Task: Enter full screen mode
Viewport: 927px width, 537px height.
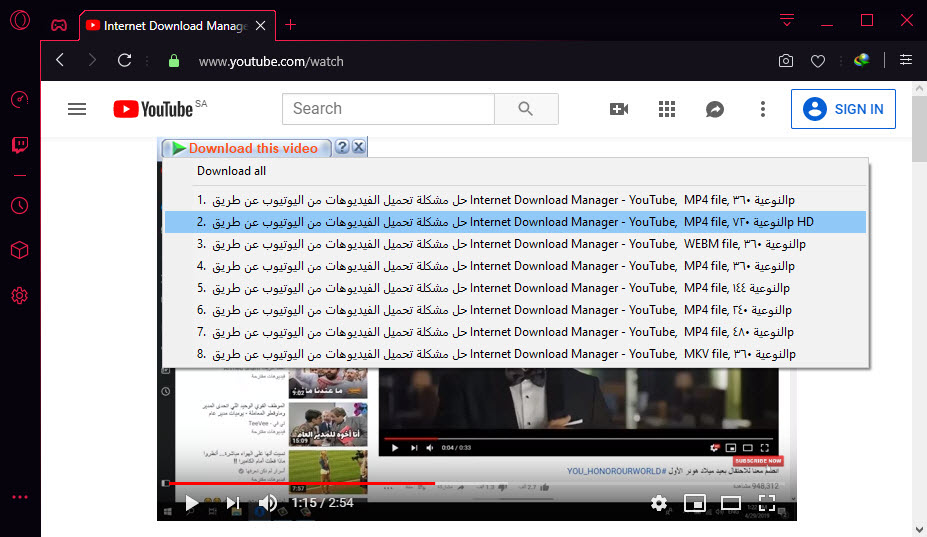Action: [x=767, y=503]
